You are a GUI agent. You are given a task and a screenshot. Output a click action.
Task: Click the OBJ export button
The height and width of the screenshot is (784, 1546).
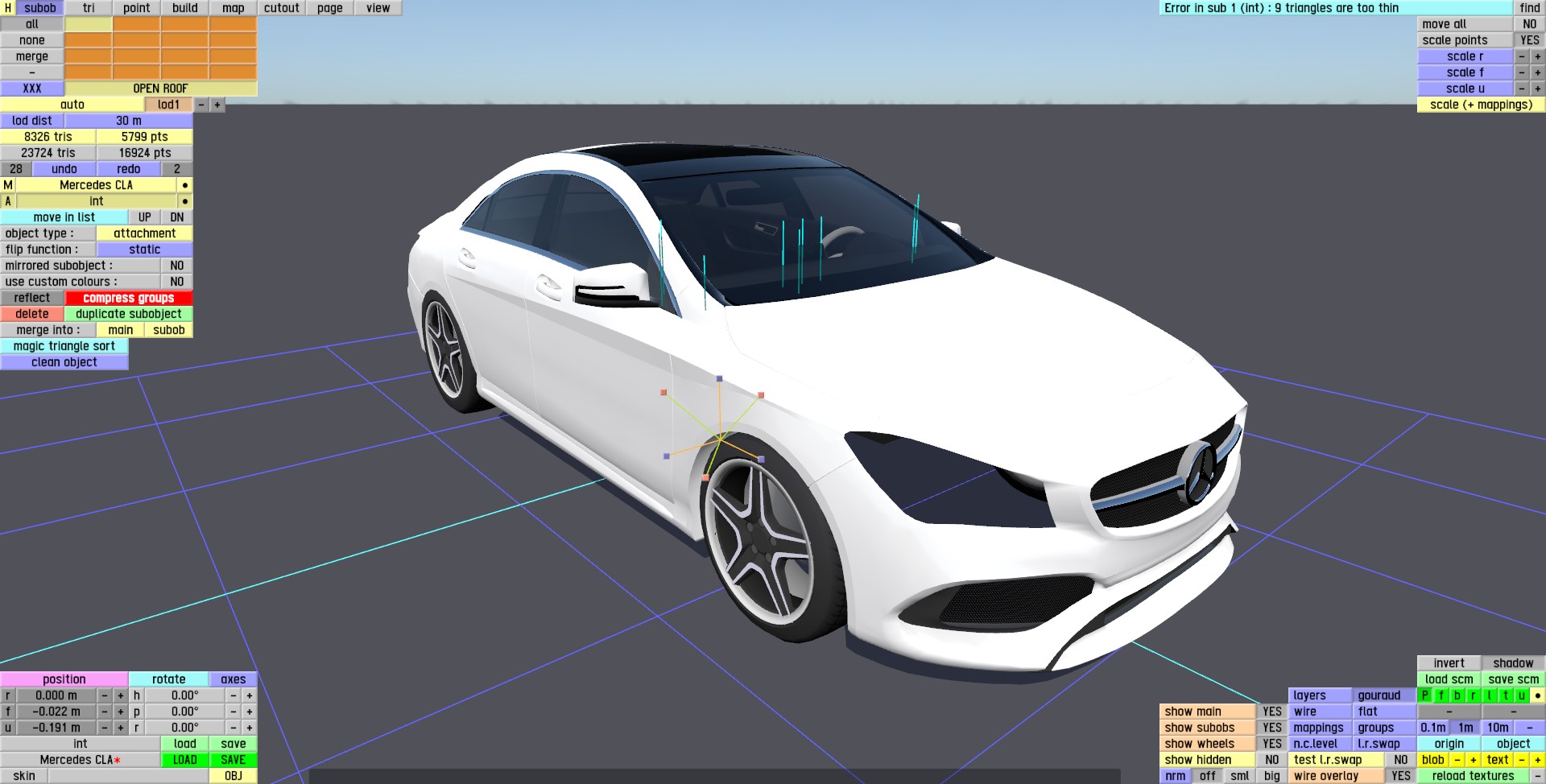tap(234, 776)
